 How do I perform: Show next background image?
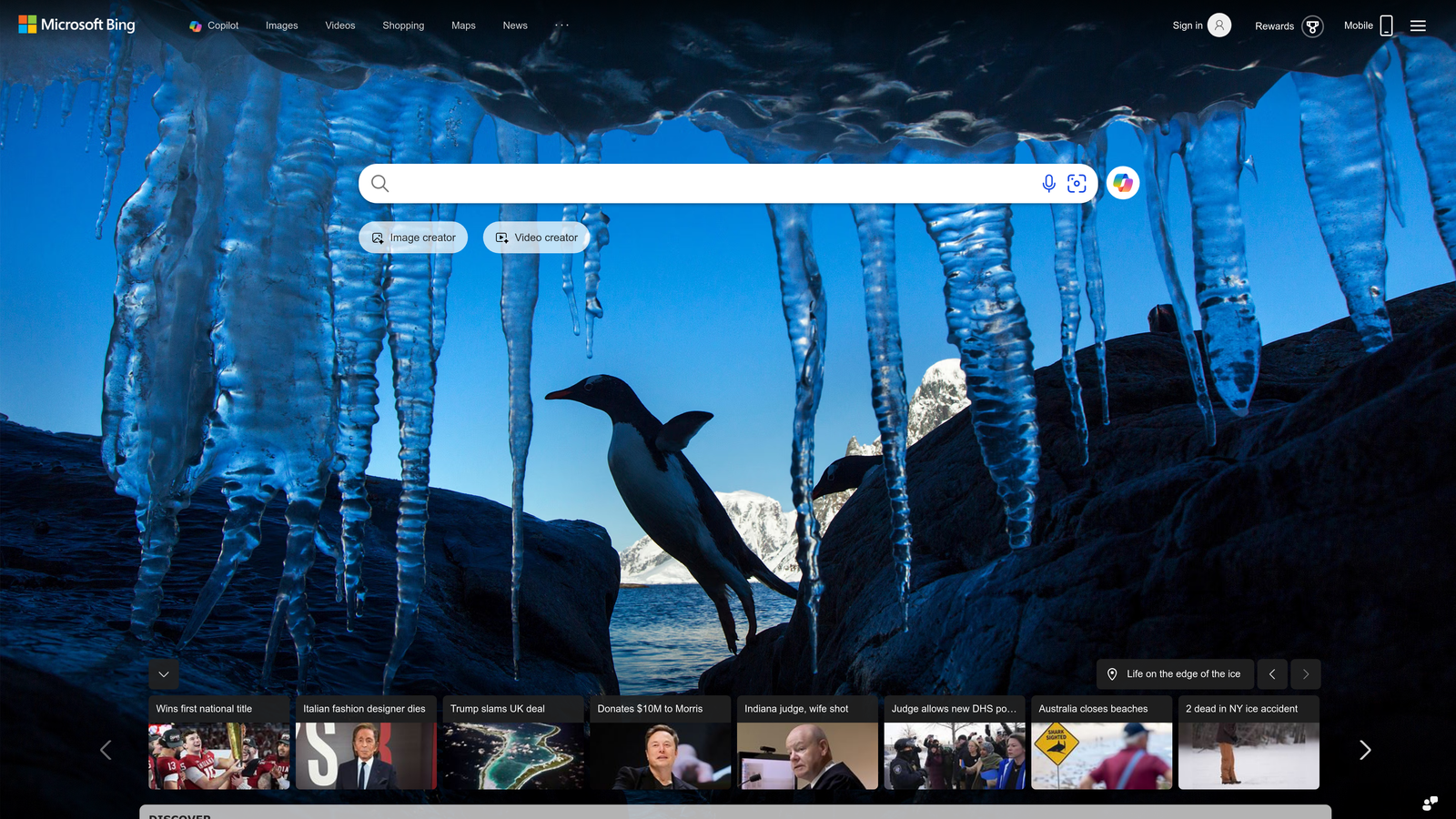[x=1306, y=674]
